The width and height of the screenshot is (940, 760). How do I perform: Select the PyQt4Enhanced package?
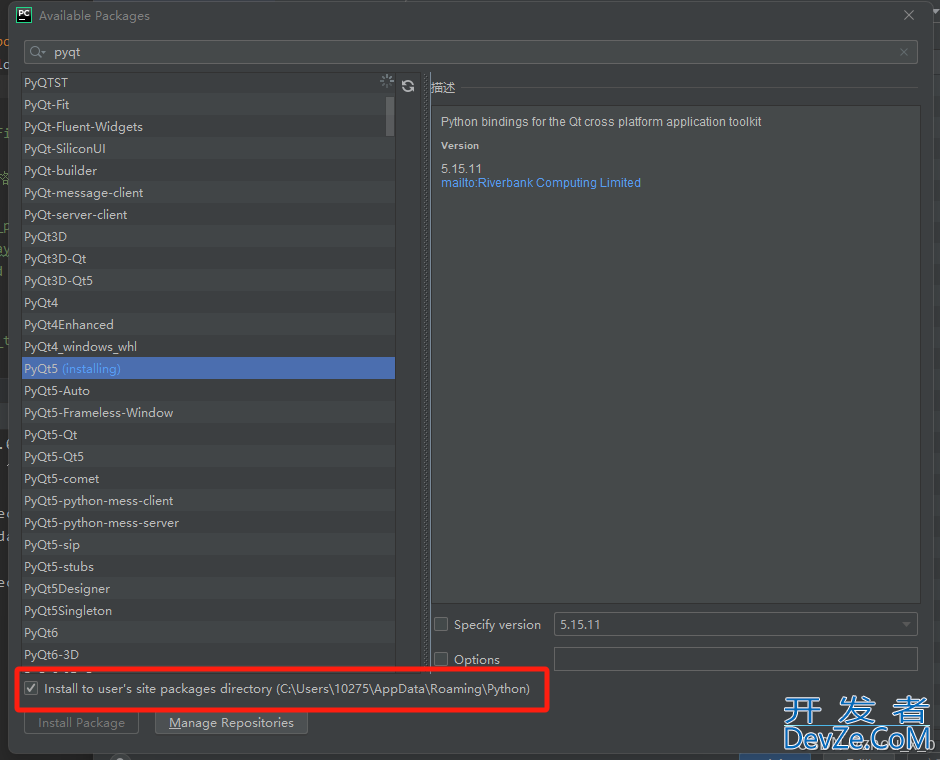click(208, 324)
